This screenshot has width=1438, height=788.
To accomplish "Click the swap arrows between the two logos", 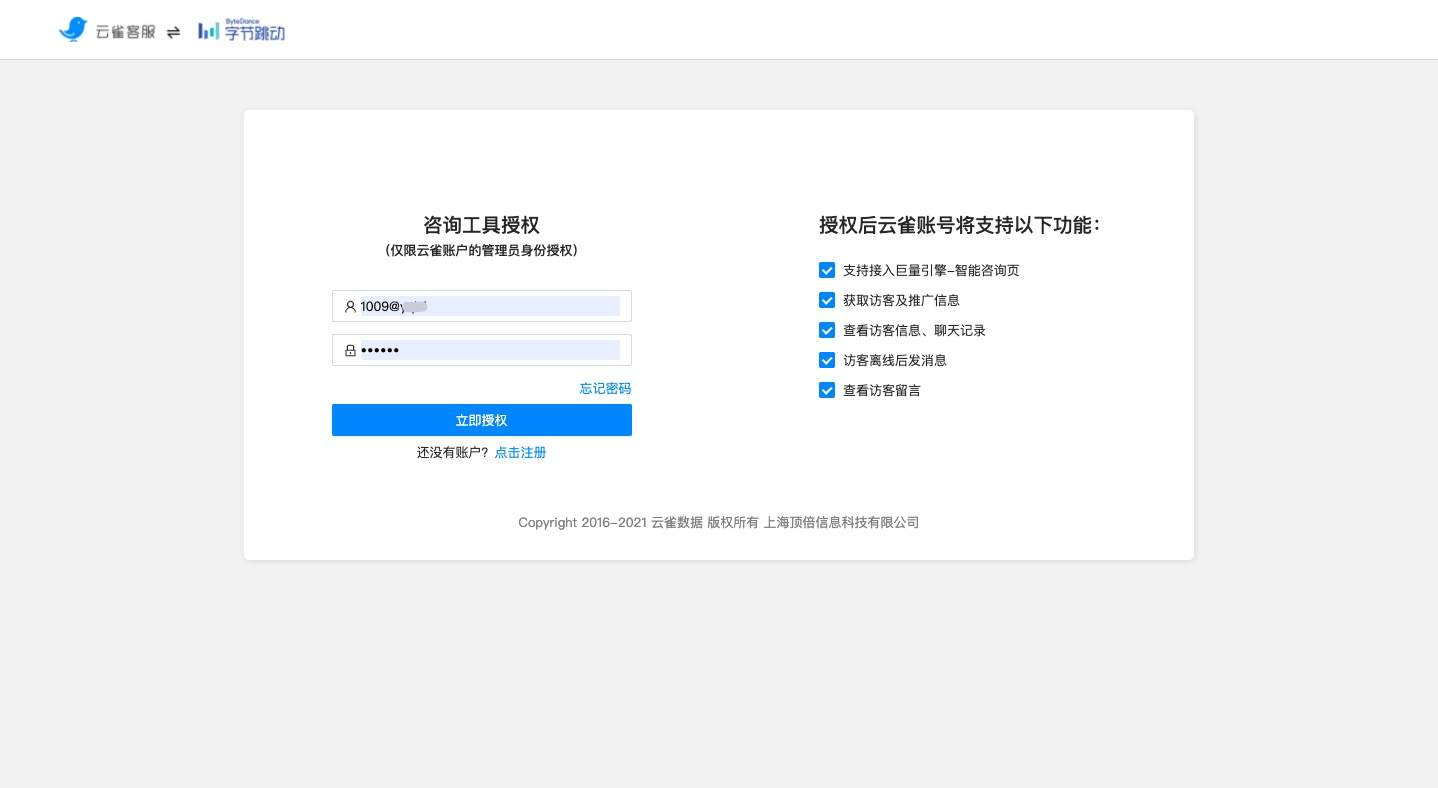I will pos(174,31).
